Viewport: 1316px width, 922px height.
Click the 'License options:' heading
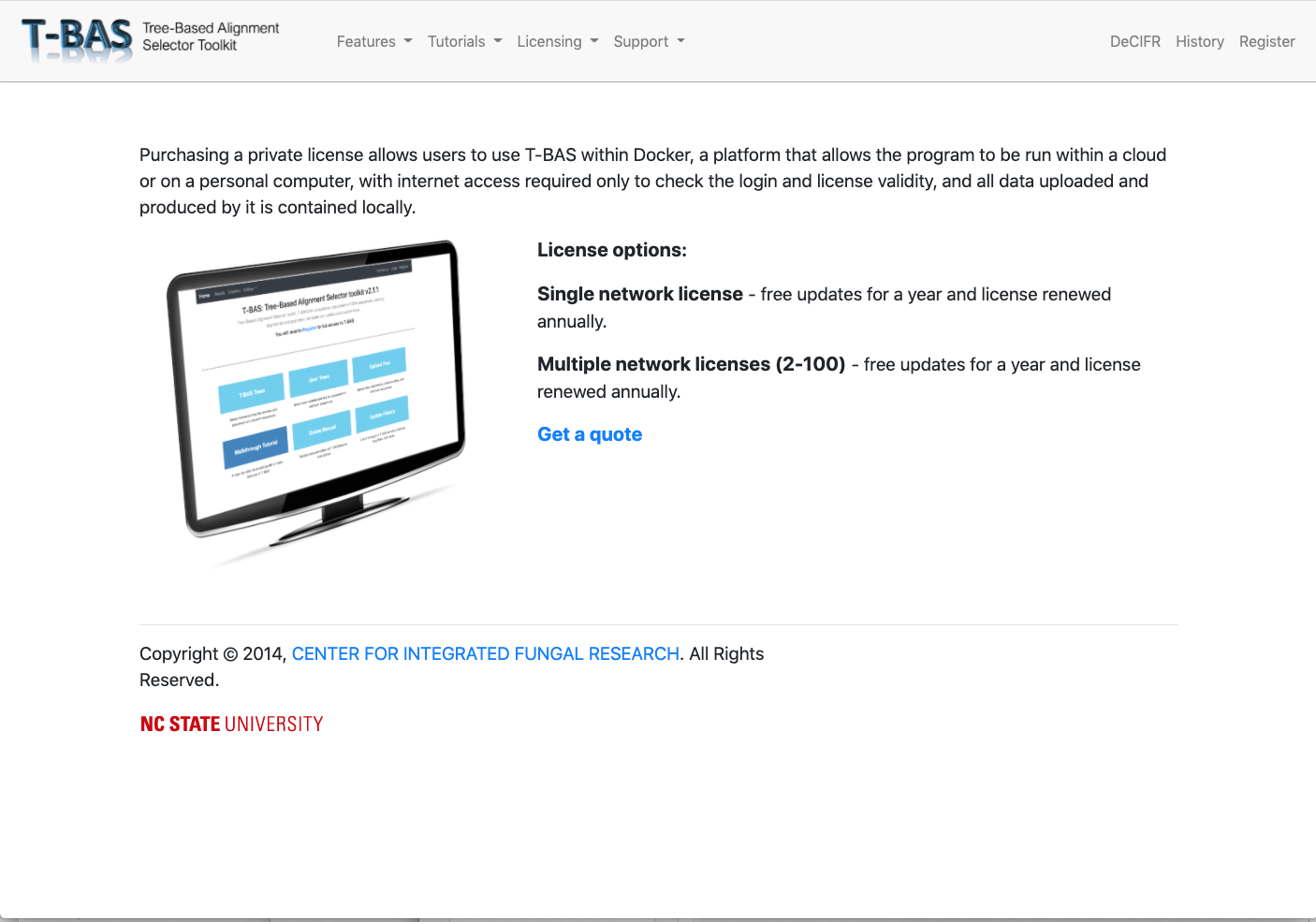(612, 250)
